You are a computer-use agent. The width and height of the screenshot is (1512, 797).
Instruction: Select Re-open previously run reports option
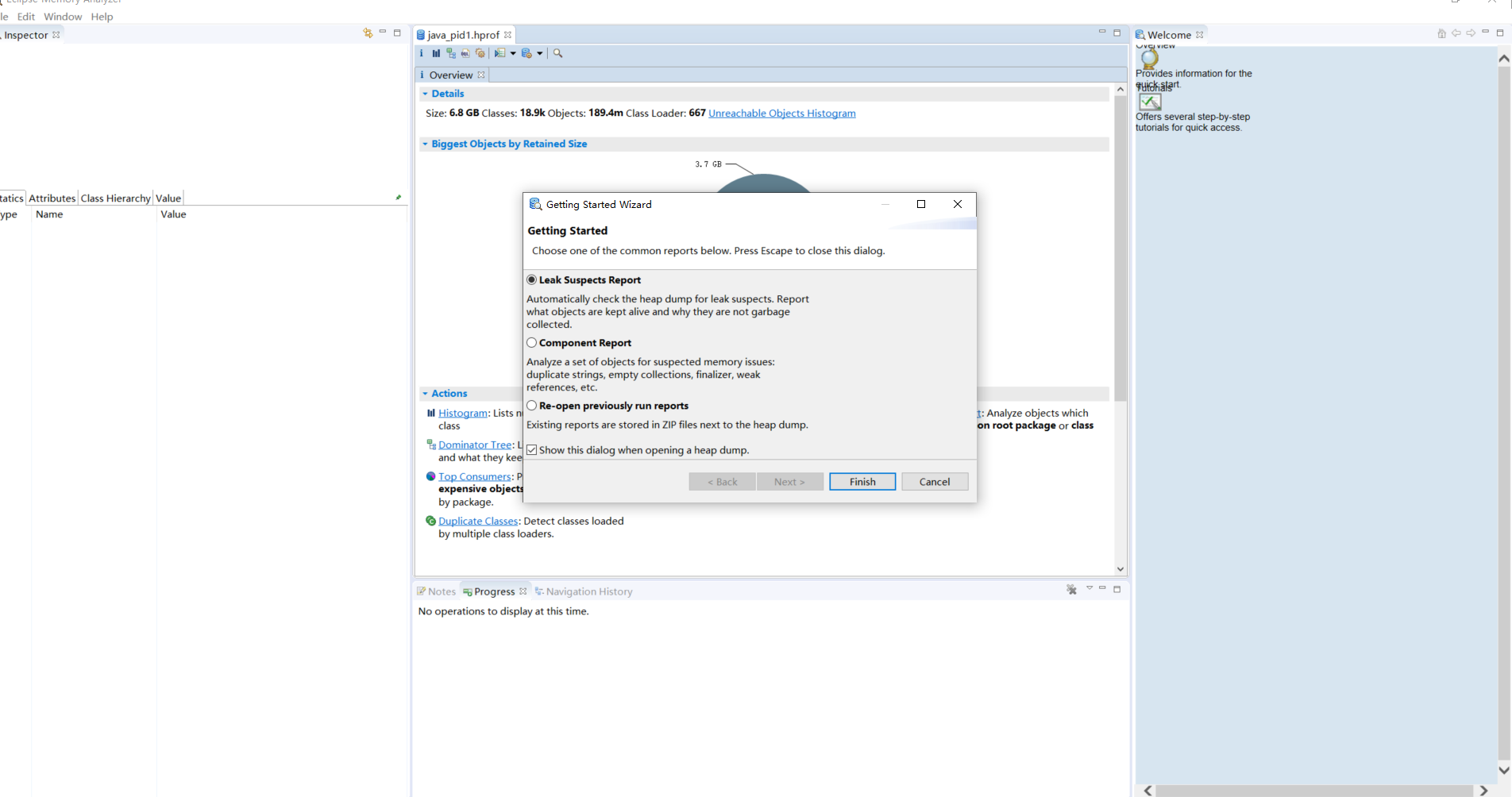point(532,406)
